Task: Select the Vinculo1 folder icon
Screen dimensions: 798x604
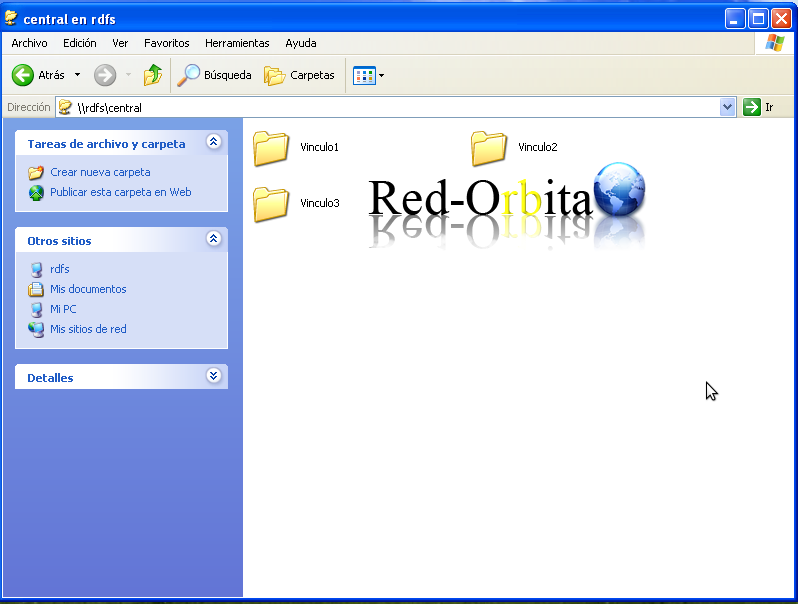Action: click(271, 148)
